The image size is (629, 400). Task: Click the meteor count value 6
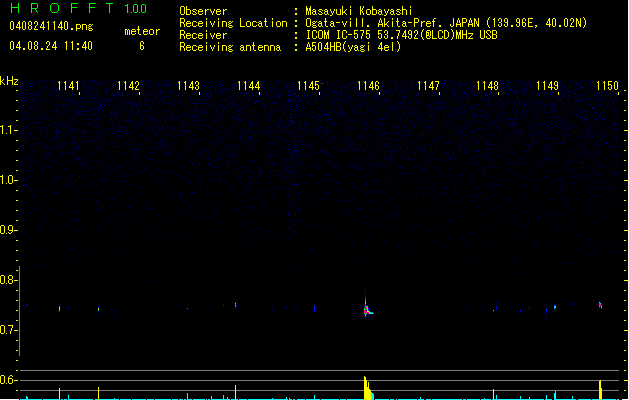[x=142, y=46]
